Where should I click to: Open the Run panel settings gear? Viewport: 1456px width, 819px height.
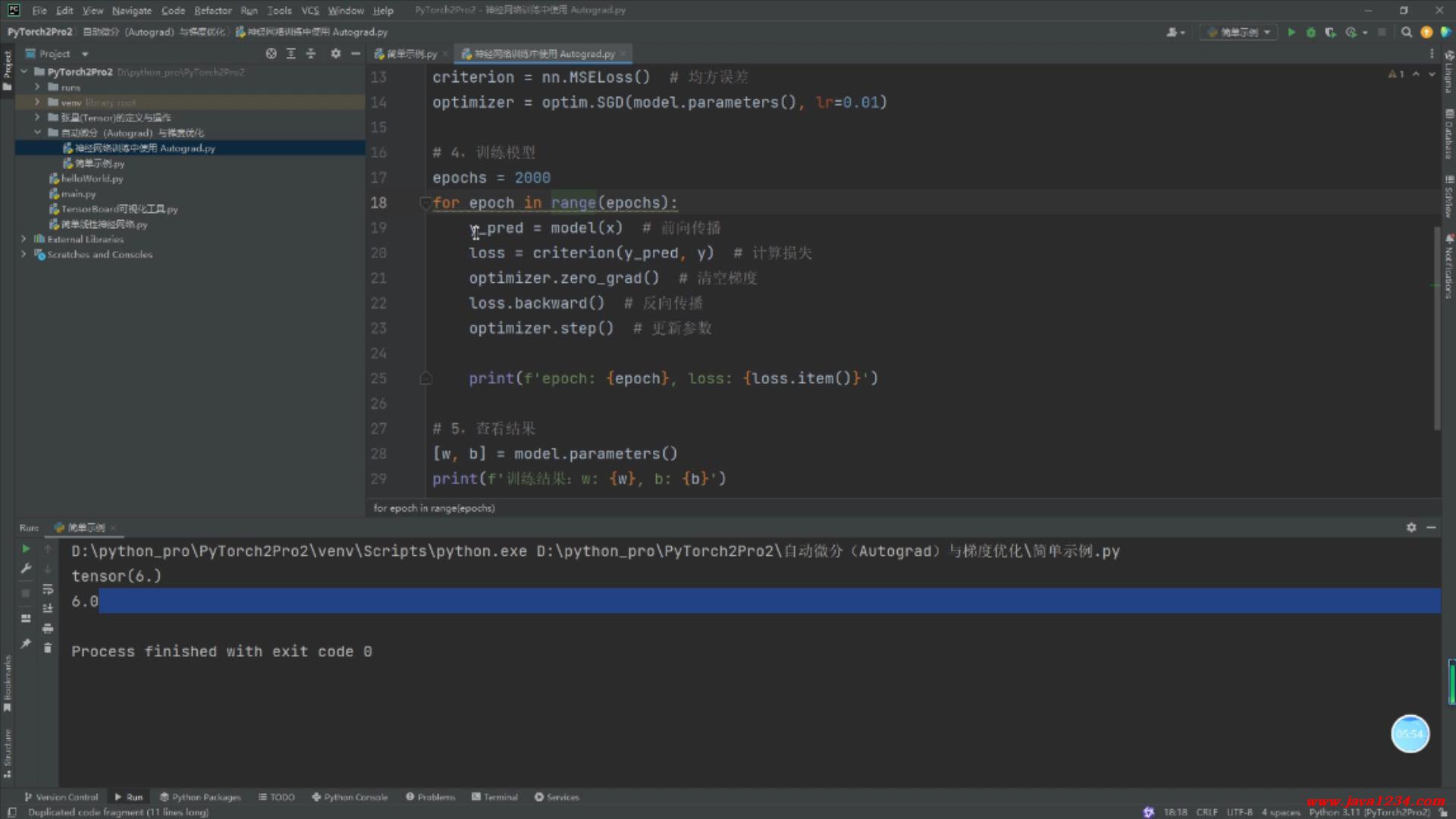coord(1411,527)
